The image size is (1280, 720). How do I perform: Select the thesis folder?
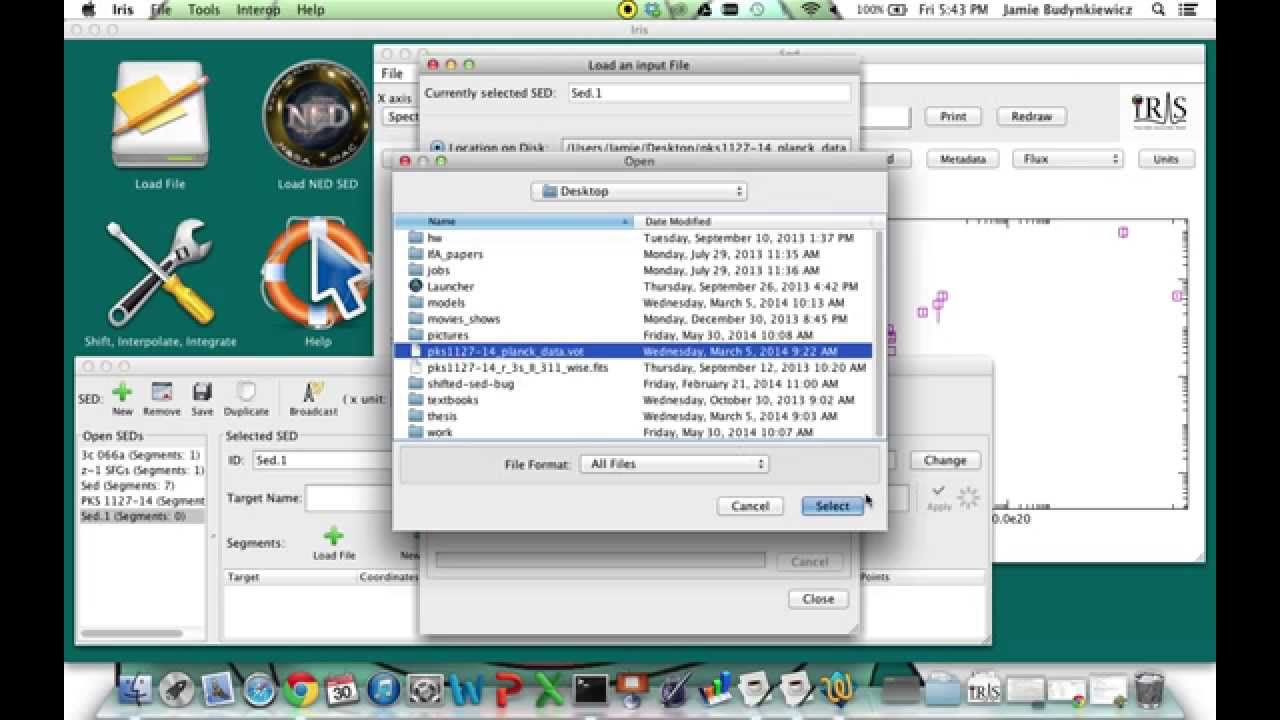633,416
